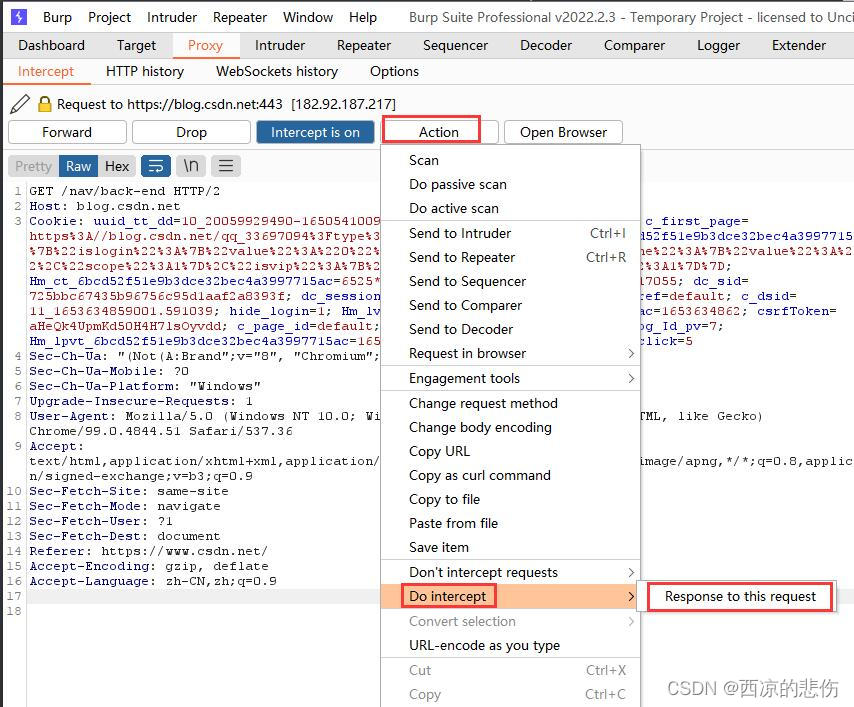Switch to the Decoder tab
Image resolution: width=854 pixels, height=707 pixels.
[546, 45]
